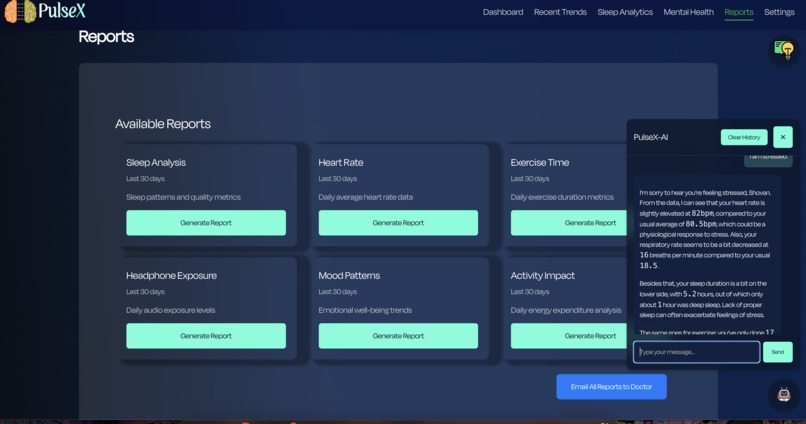Focus the chat message input field

[x=696, y=352]
